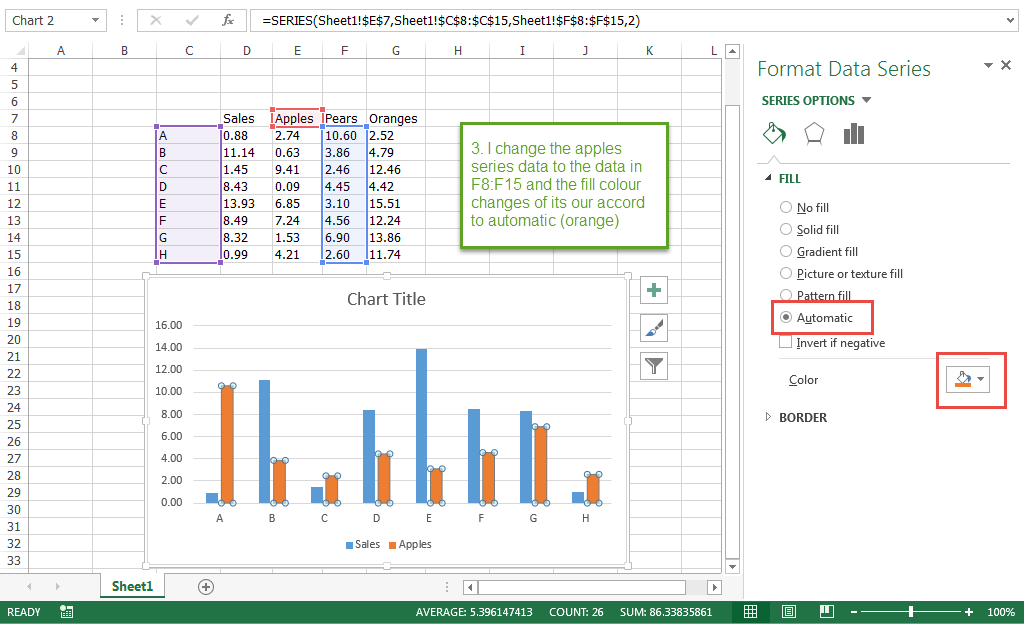1024x624 pixels.
Task: Click the Insert Function fx icon
Action: (x=228, y=20)
